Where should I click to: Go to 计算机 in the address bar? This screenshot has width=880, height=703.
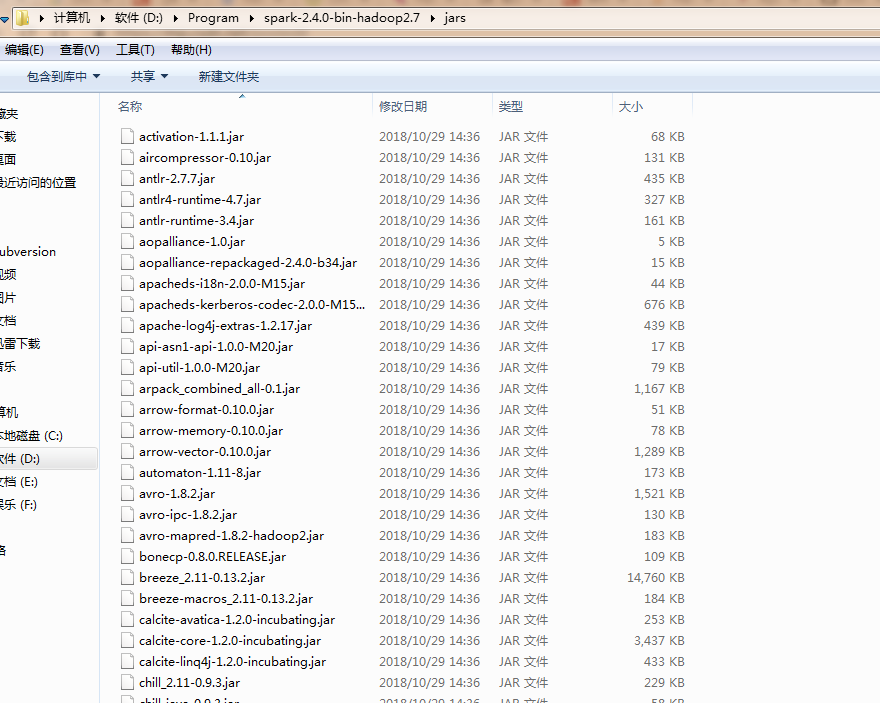[x=72, y=18]
